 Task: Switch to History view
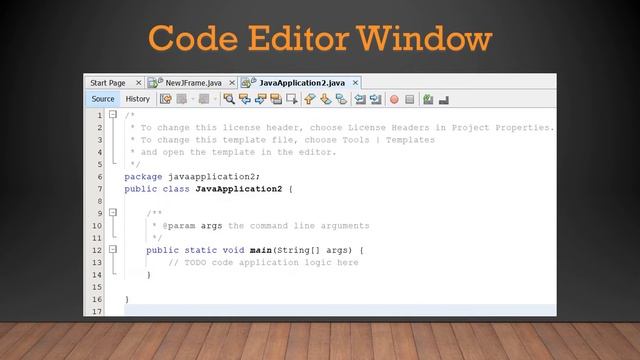pos(138,99)
